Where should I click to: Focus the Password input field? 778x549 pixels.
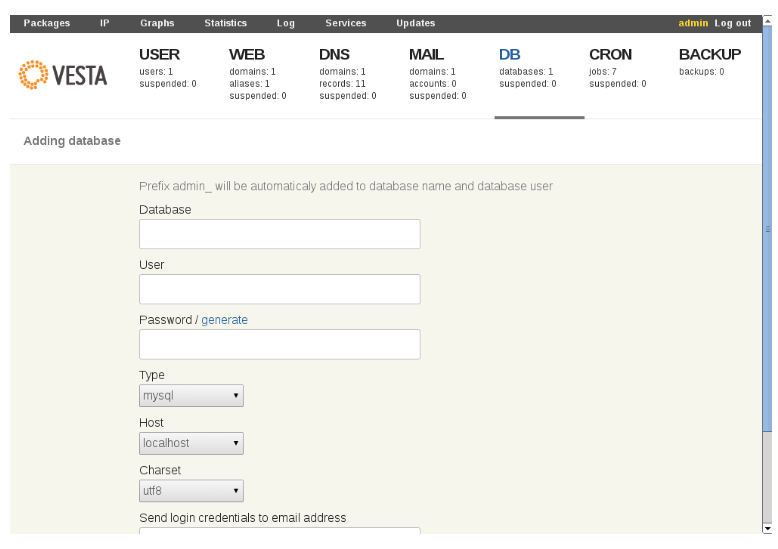coord(280,344)
